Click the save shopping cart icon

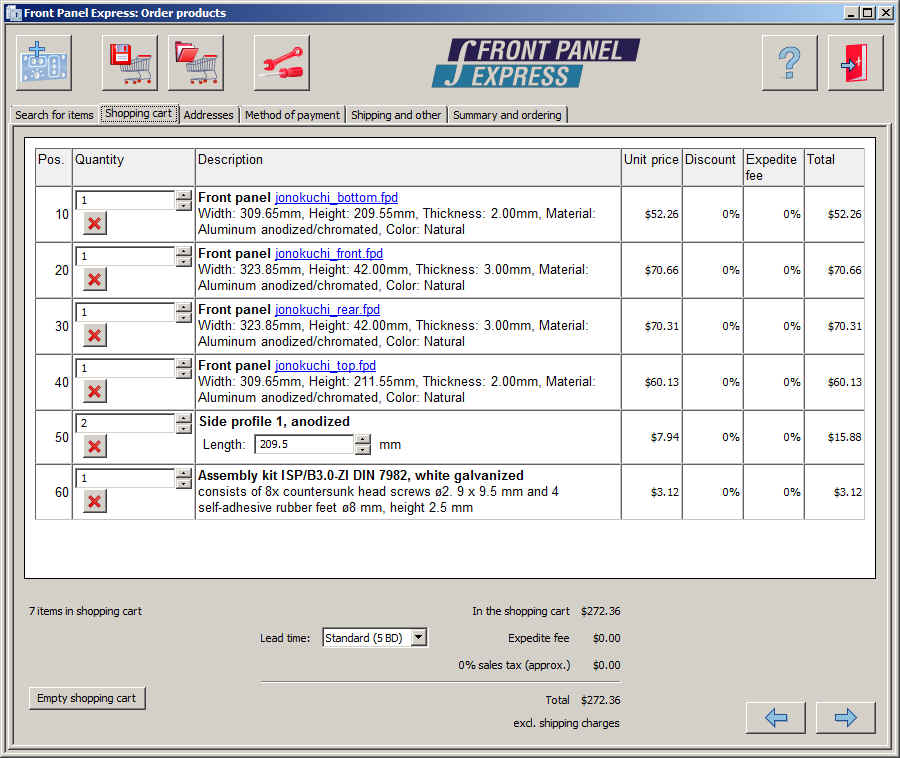tap(129, 63)
